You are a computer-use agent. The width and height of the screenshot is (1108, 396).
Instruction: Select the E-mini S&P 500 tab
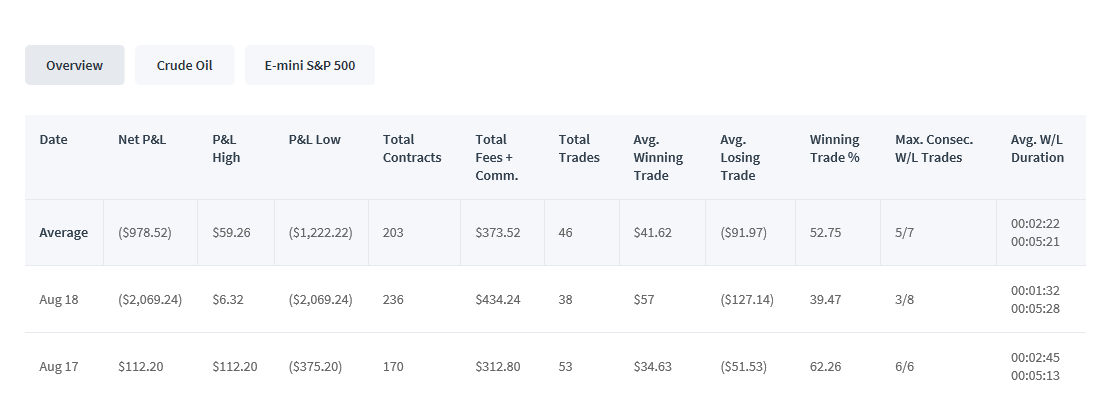(310, 65)
